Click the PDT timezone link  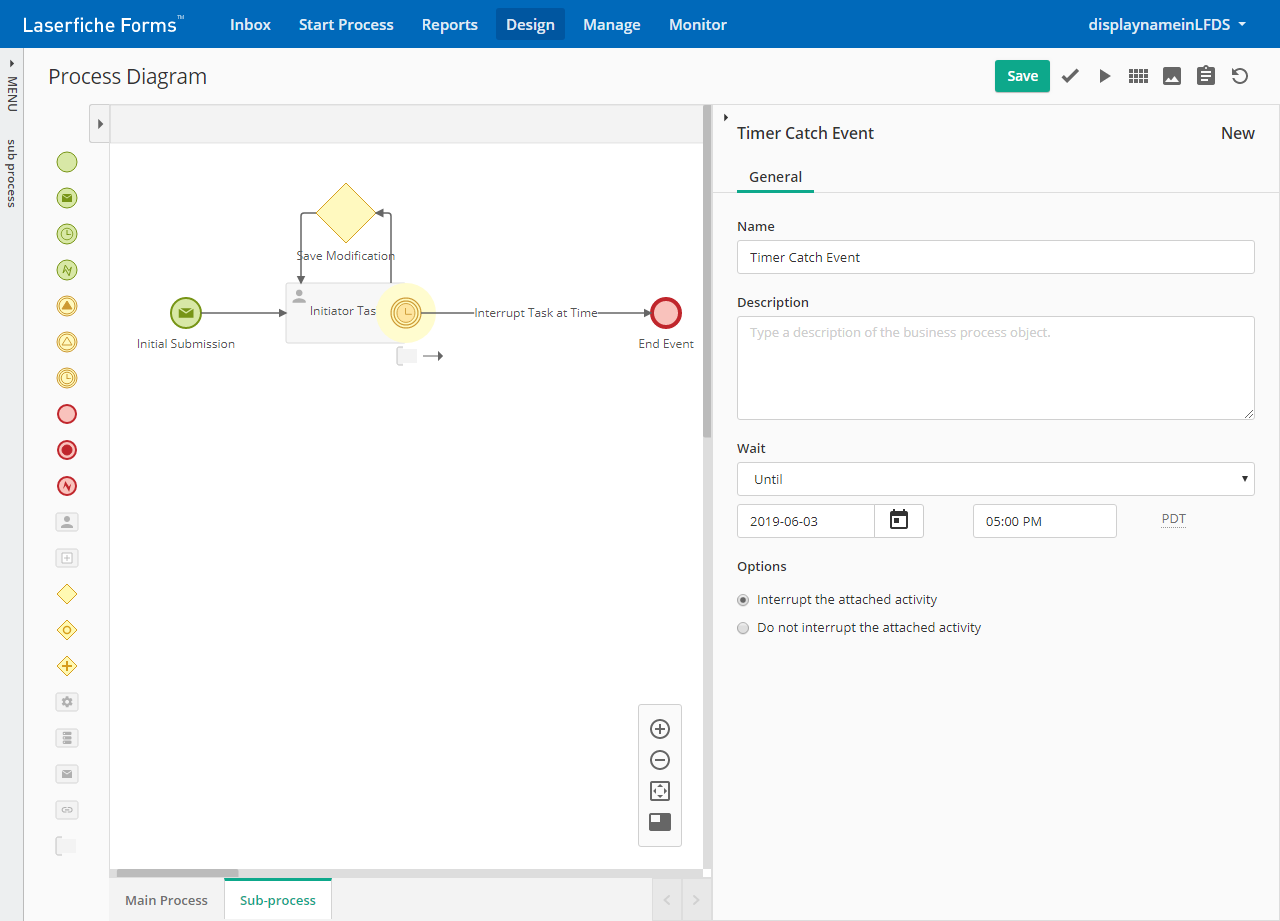[1173, 519]
